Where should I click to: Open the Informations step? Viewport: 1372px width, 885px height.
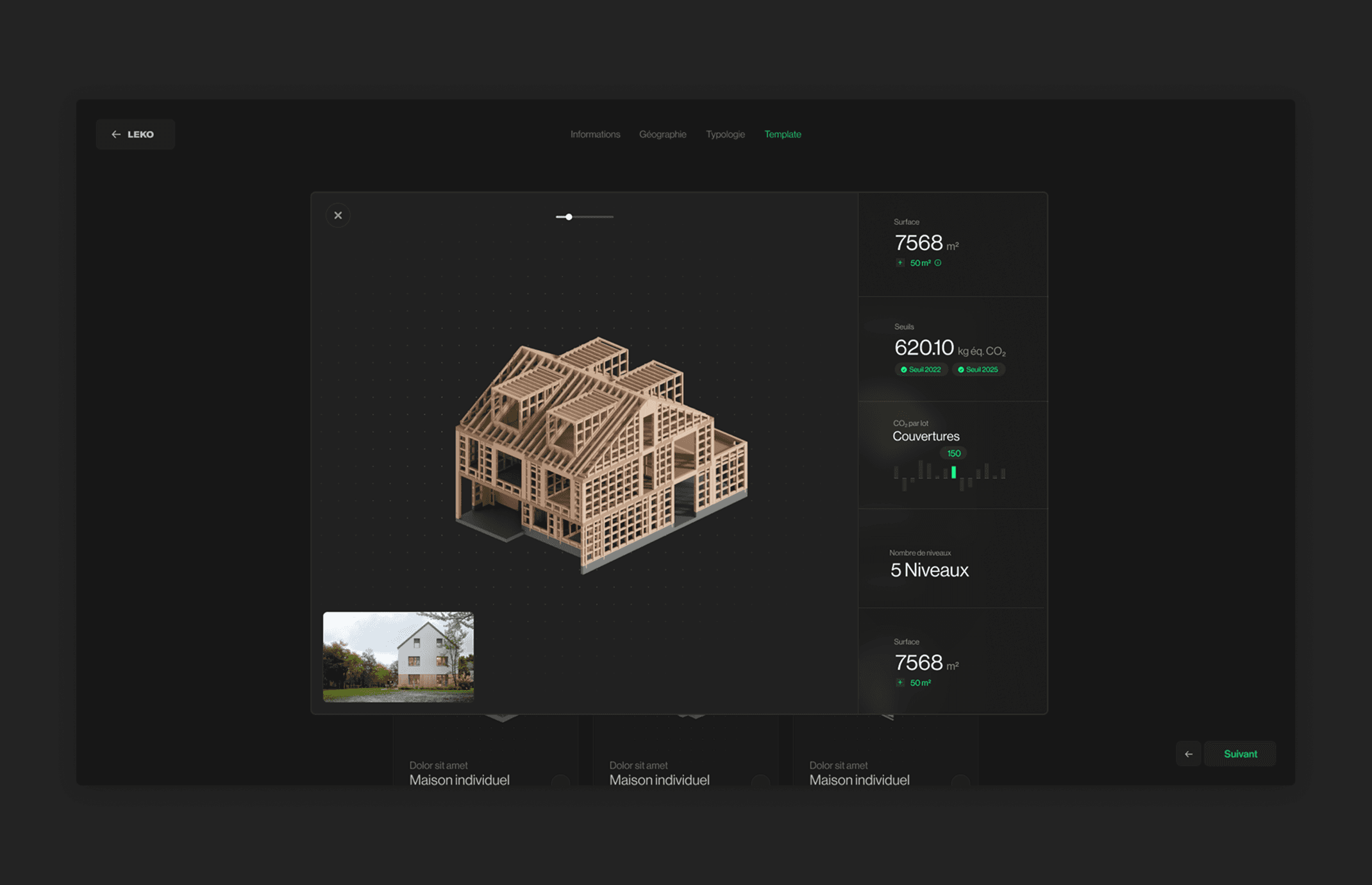pos(595,135)
